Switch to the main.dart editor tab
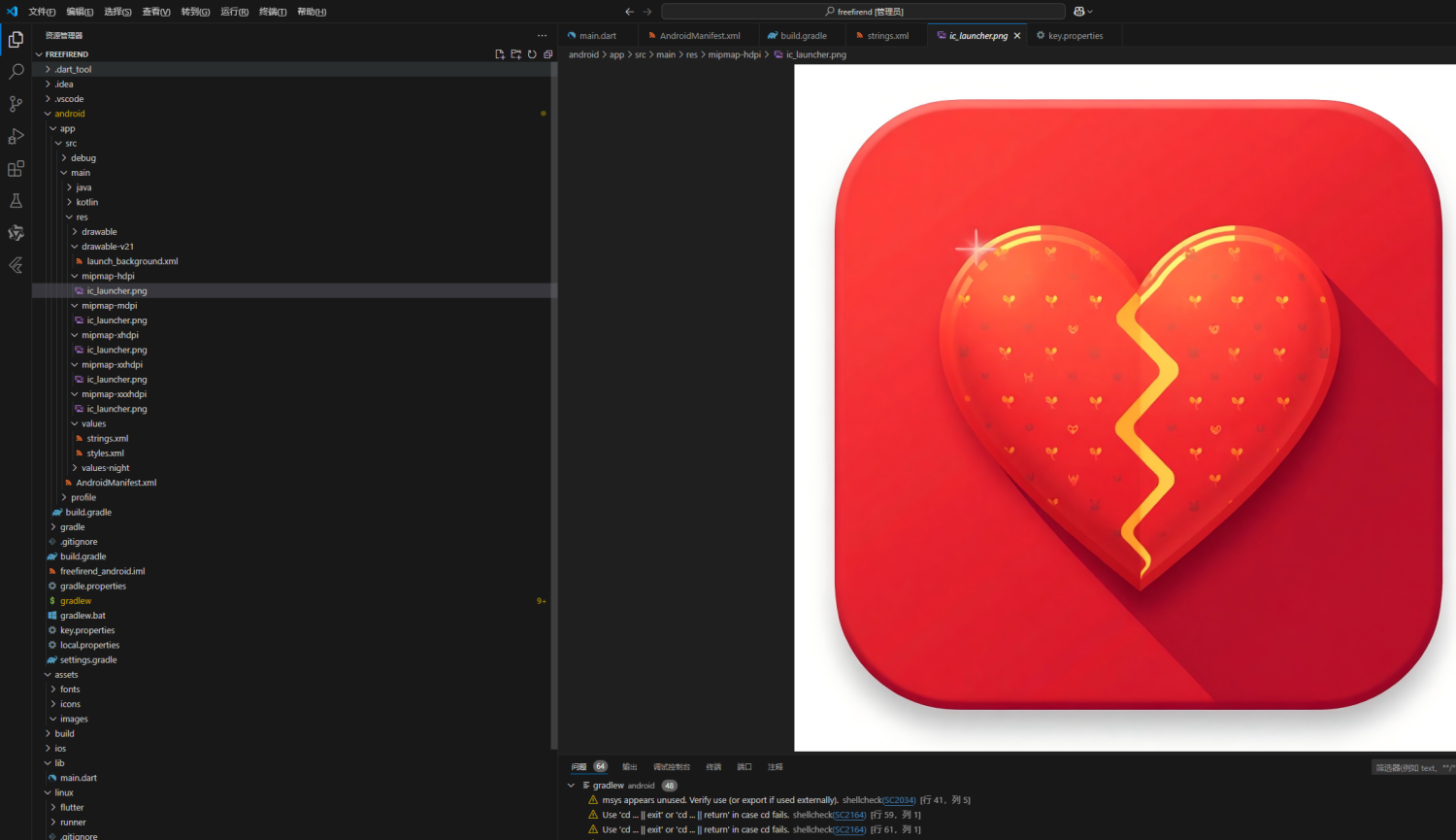 (598, 36)
